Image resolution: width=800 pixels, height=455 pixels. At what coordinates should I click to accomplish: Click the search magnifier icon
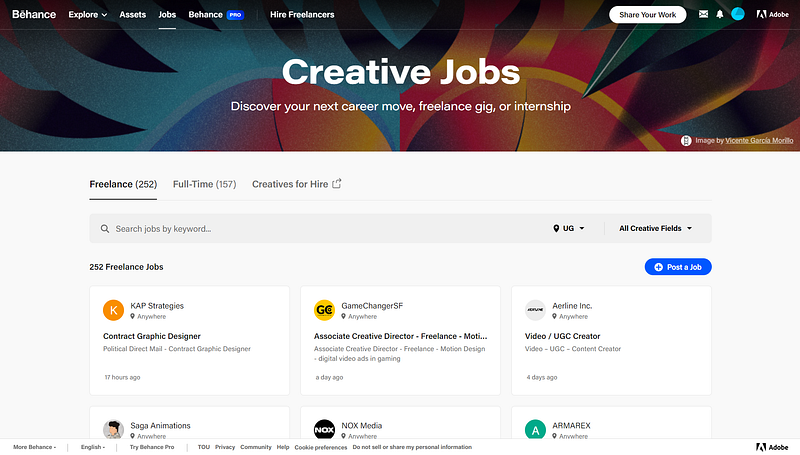[105, 229]
